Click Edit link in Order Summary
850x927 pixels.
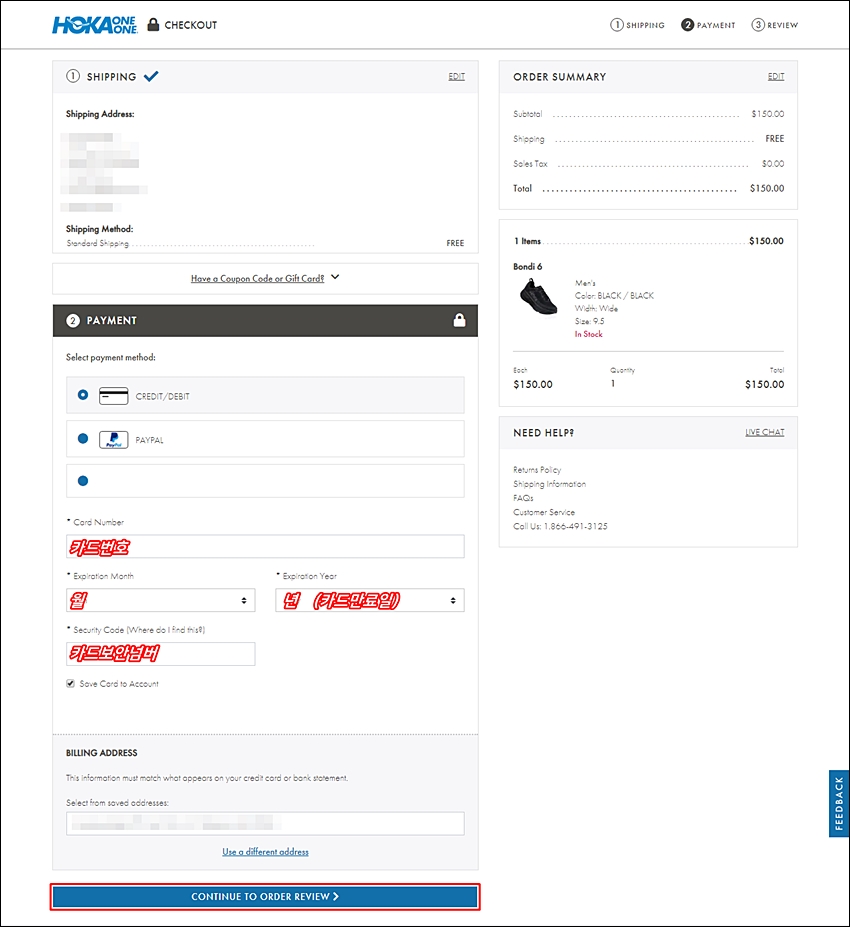[x=776, y=77]
